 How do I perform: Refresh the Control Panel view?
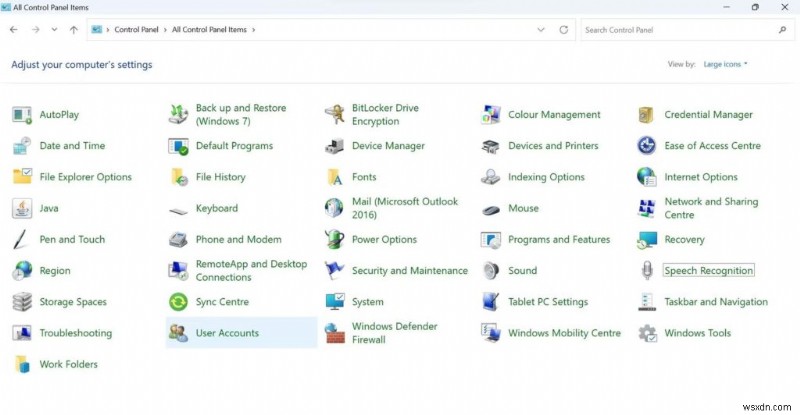tap(563, 30)
